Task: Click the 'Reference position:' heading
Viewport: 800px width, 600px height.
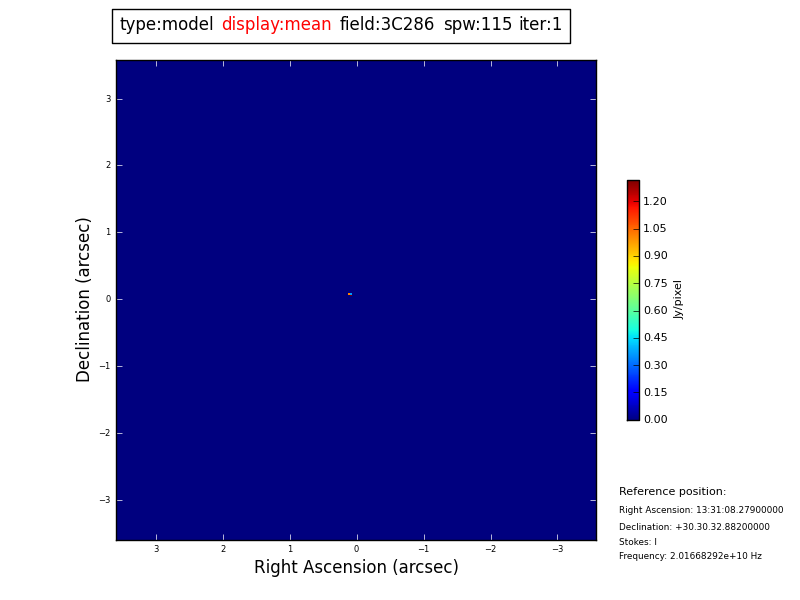Action: tap(672, 492)
